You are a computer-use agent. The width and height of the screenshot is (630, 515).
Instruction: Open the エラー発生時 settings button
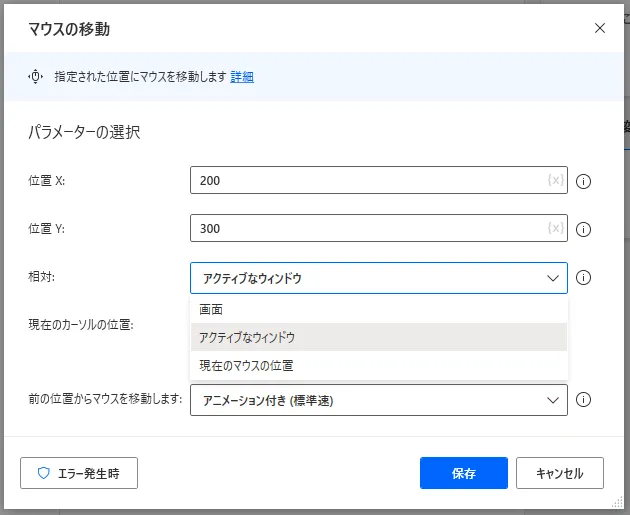(x=79, y=473)
